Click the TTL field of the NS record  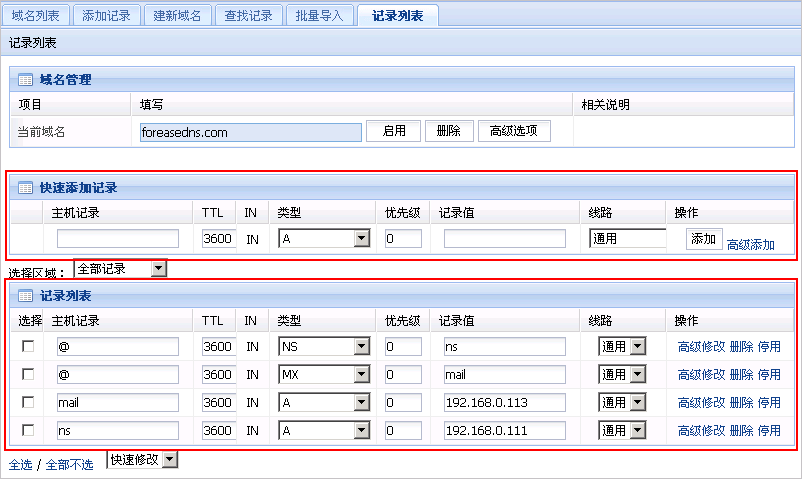pos(219,346)
